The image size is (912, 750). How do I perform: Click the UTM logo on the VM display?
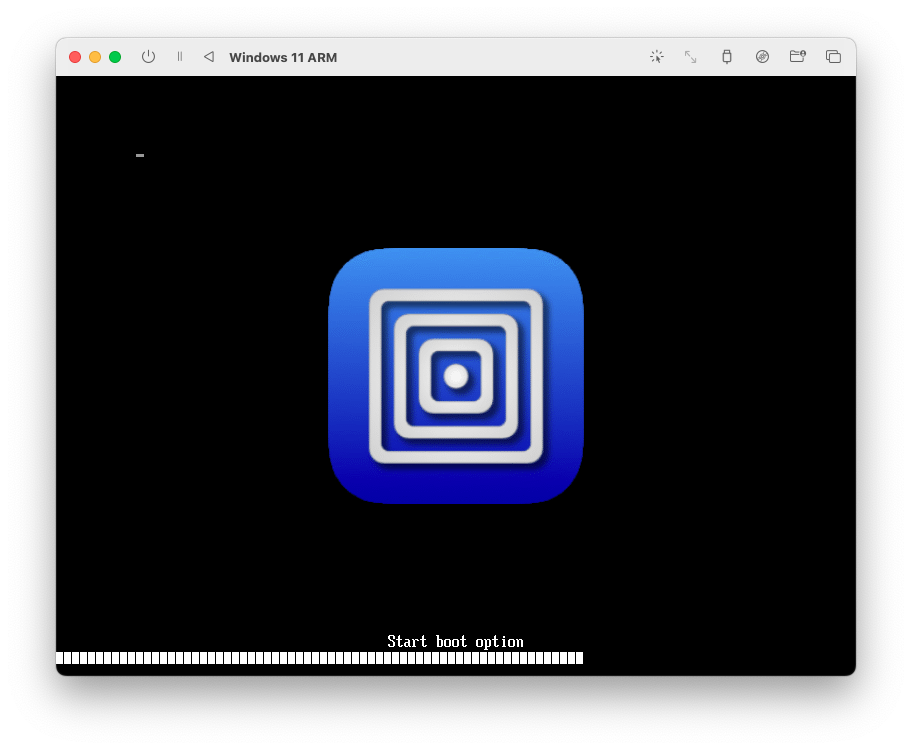[x=456, y=376]
